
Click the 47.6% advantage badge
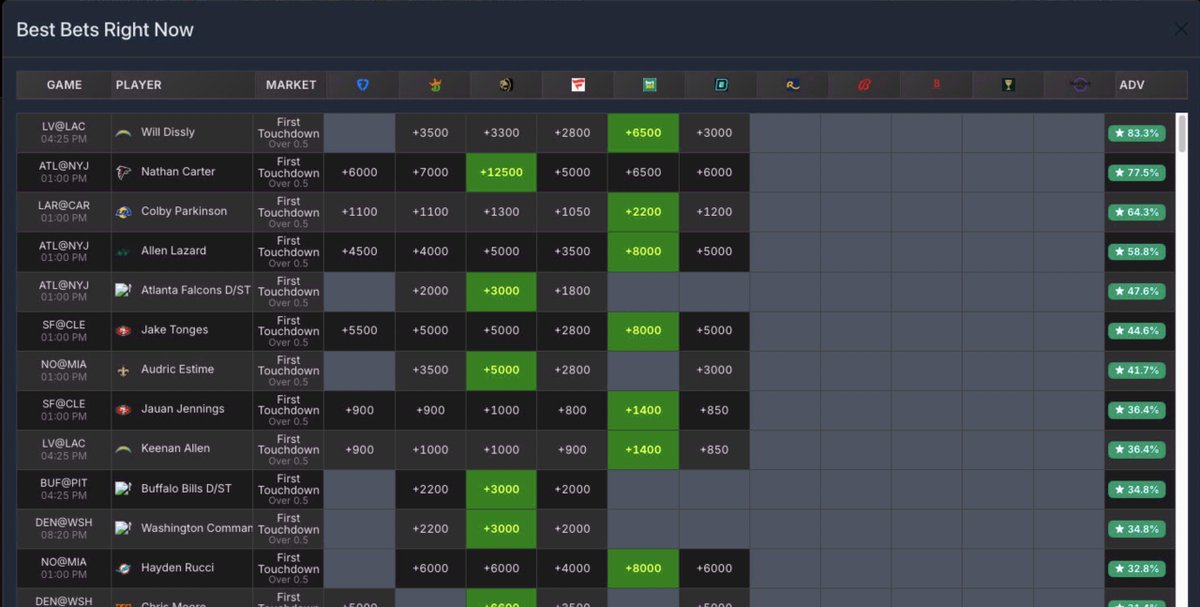coord(1136,291)
